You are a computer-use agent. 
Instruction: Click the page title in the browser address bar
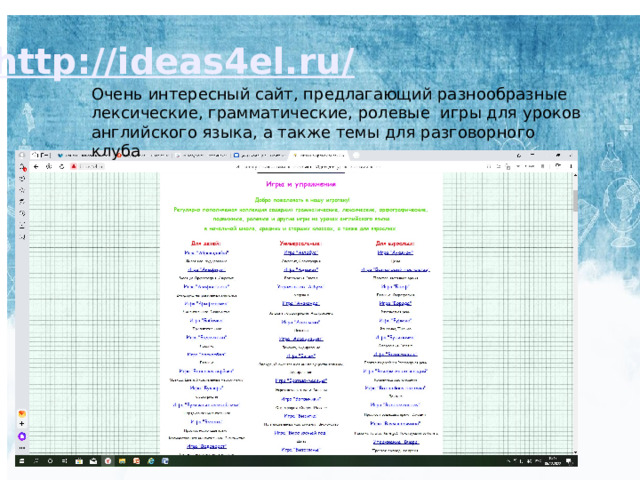(x=308, y=167)
